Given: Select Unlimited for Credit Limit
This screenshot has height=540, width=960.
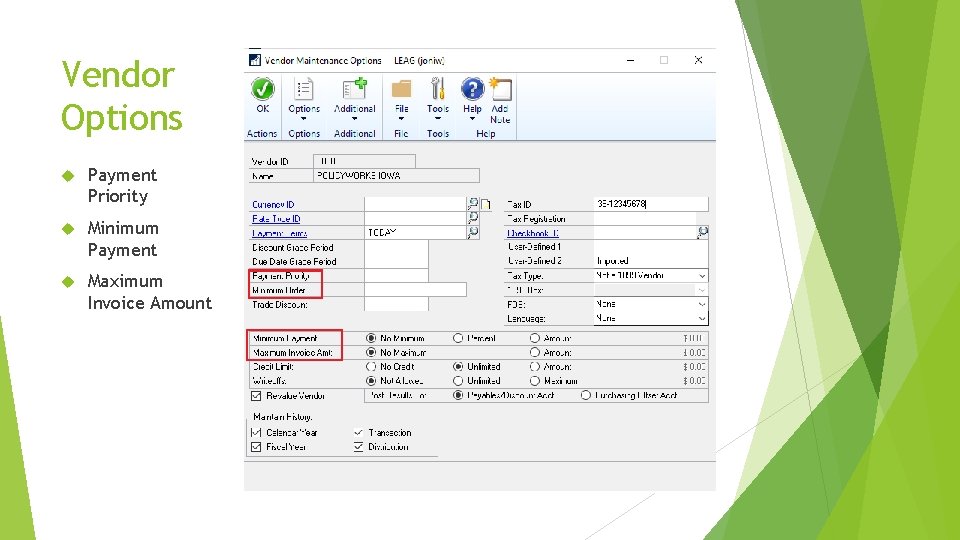Looking at the screenshot, I should point(458,367).
